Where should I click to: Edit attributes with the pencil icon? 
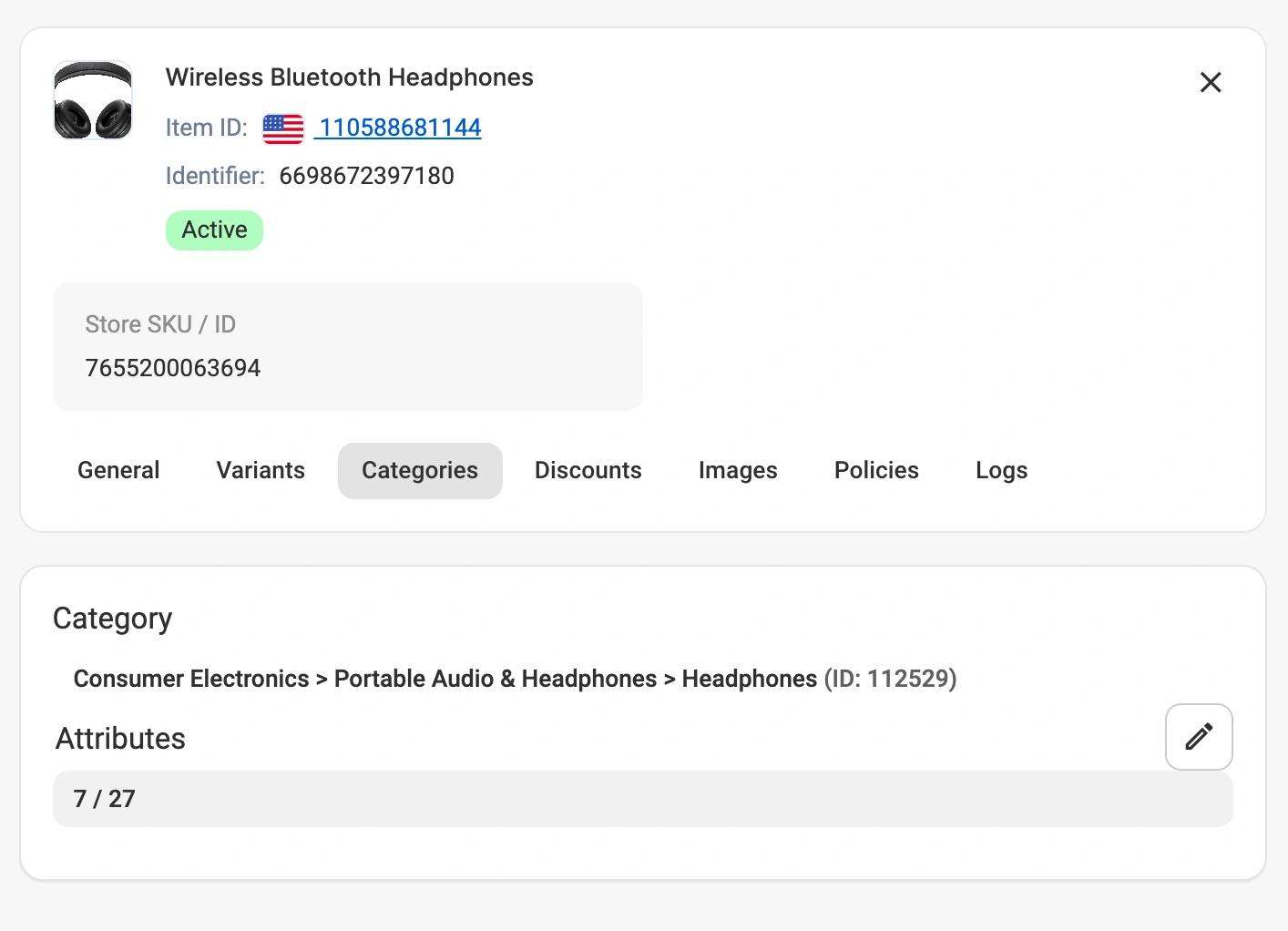pyautogui.click(x=1199, y=736)
